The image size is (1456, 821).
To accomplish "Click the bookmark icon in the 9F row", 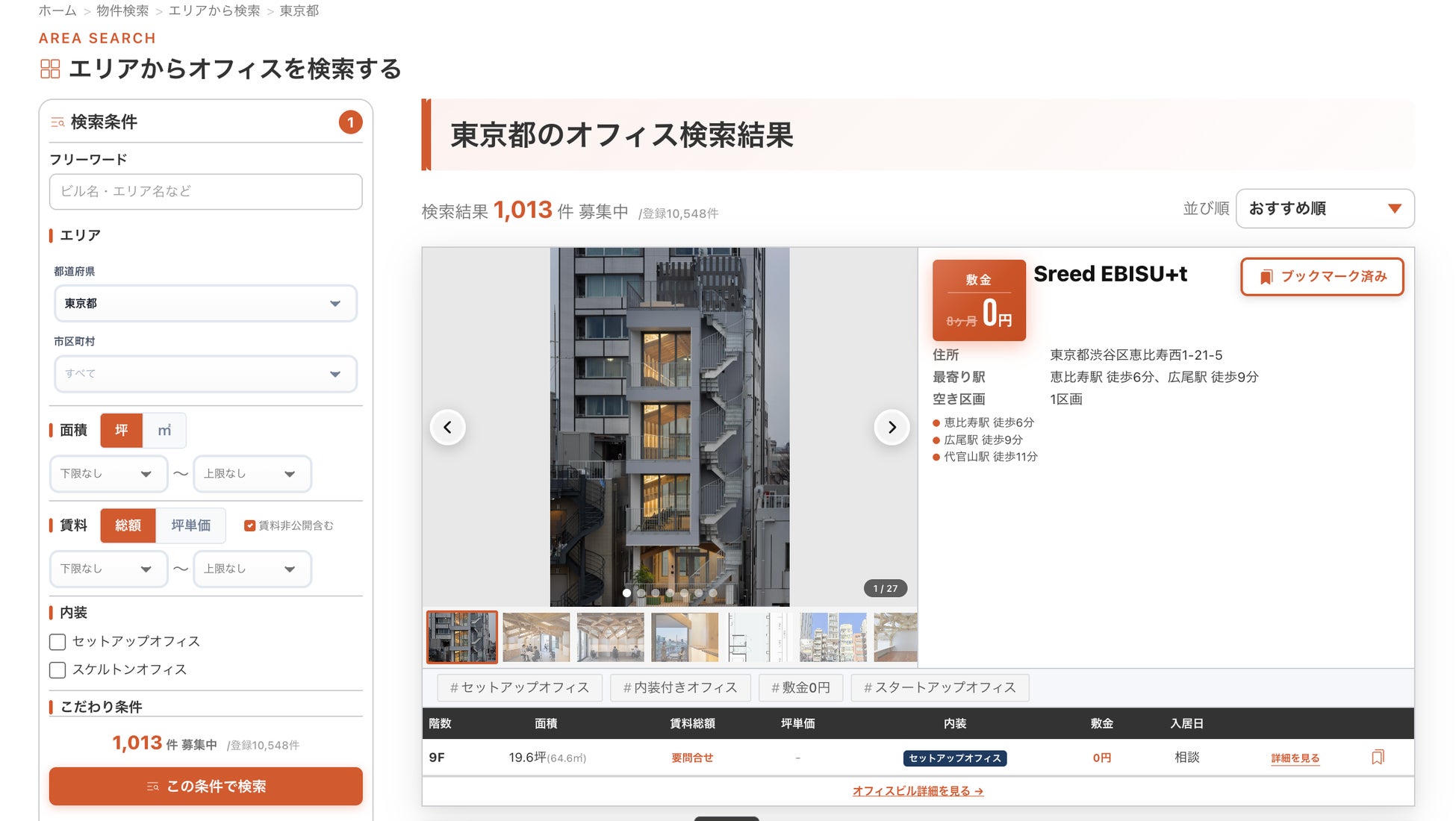I will [x=1378, y=757].
